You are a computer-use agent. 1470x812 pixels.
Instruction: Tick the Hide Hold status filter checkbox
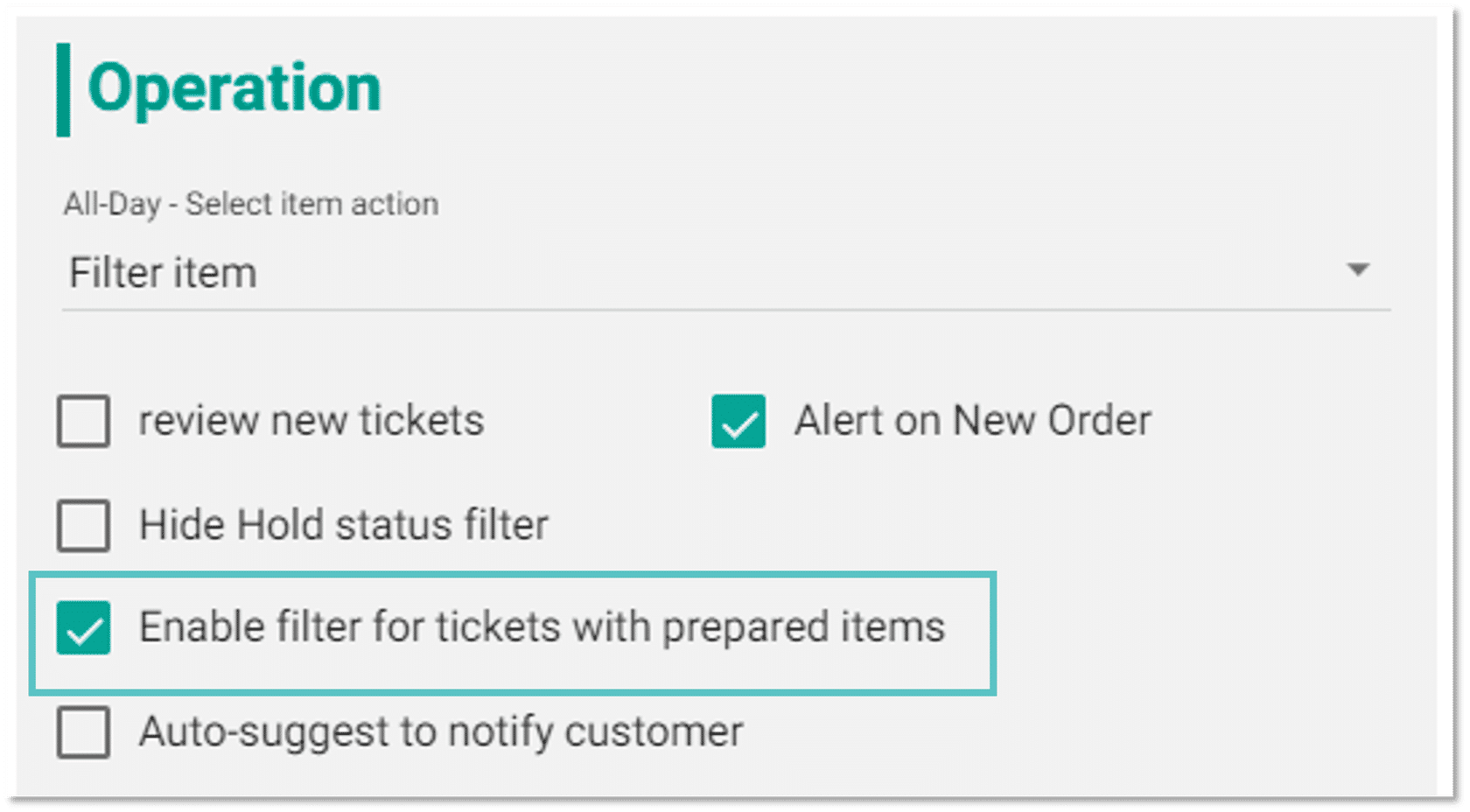(84, 525)
